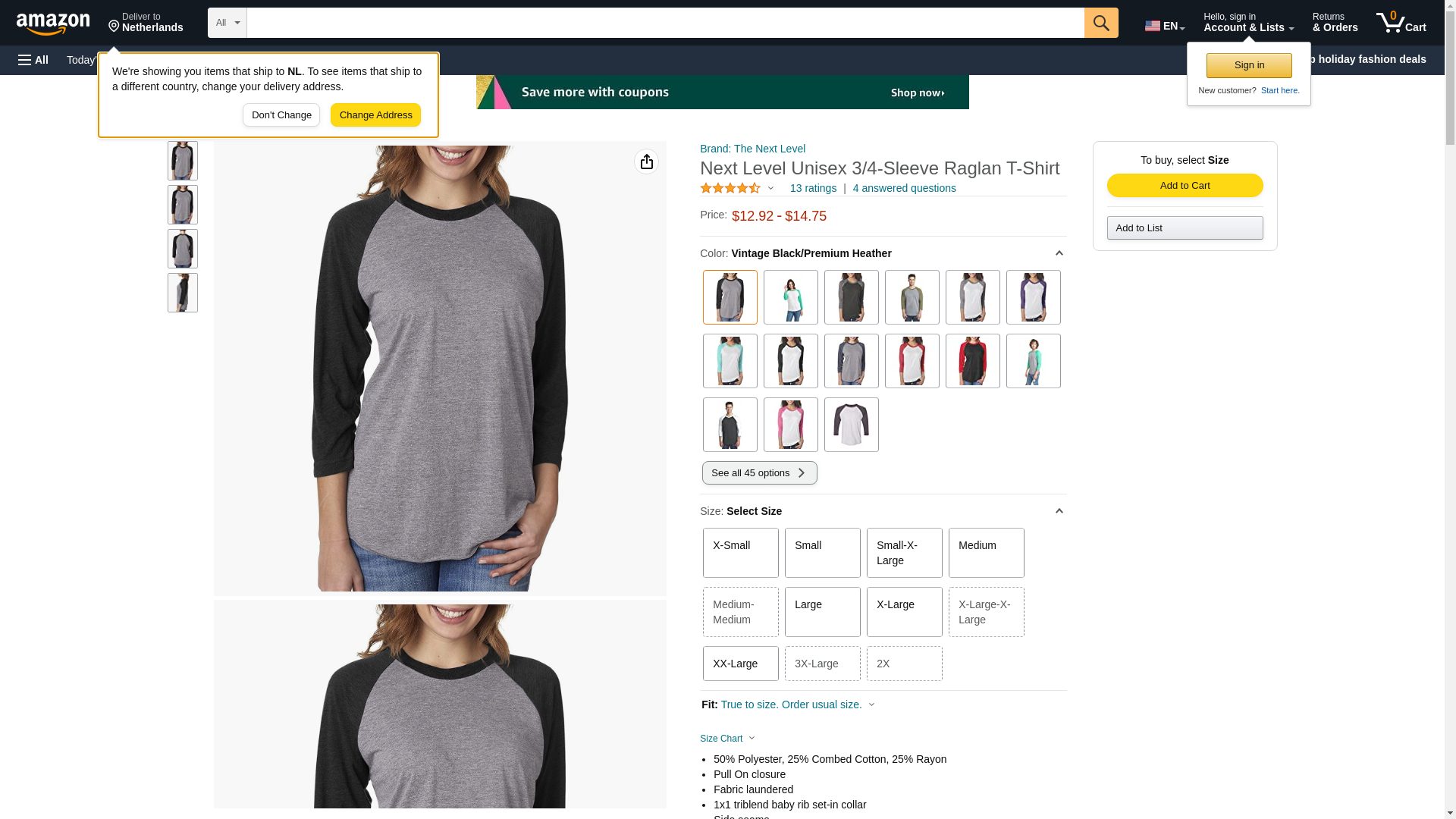Click into the search input field
Screen dimensions: 1456x819
coord(665,23)
